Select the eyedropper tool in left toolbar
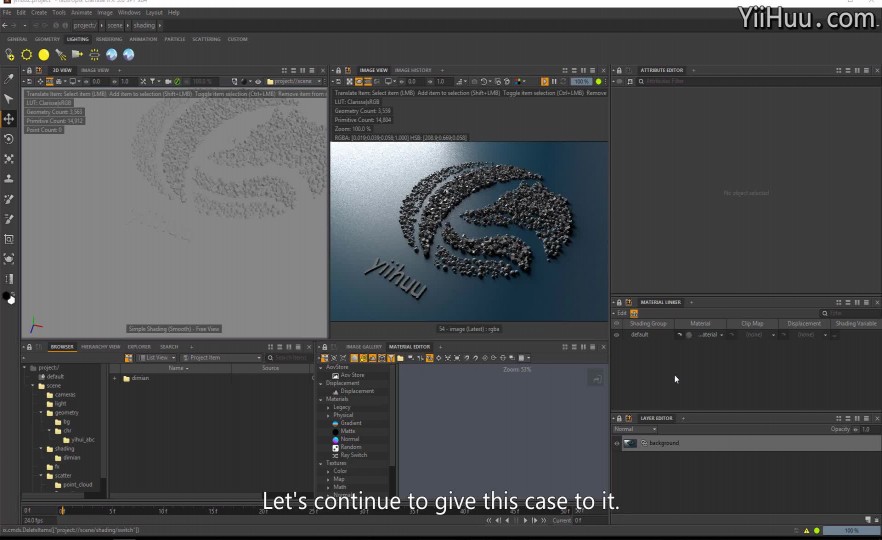882x540 pixels. click(x=8, y=79)
